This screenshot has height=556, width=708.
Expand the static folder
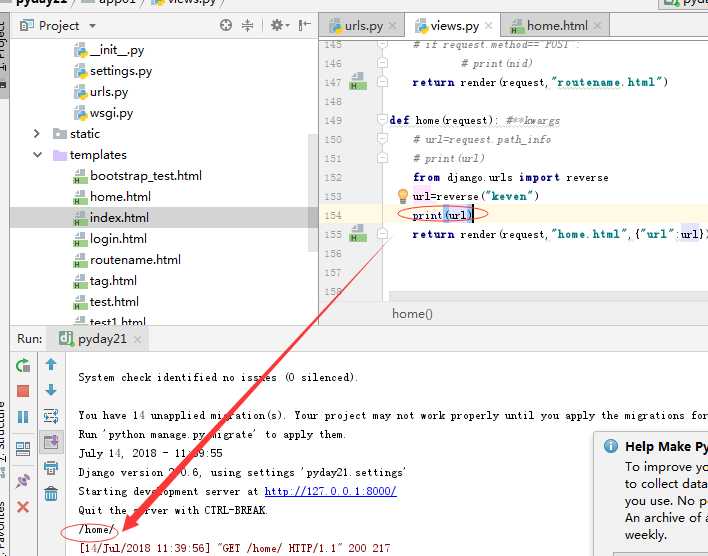pos(37,134)
